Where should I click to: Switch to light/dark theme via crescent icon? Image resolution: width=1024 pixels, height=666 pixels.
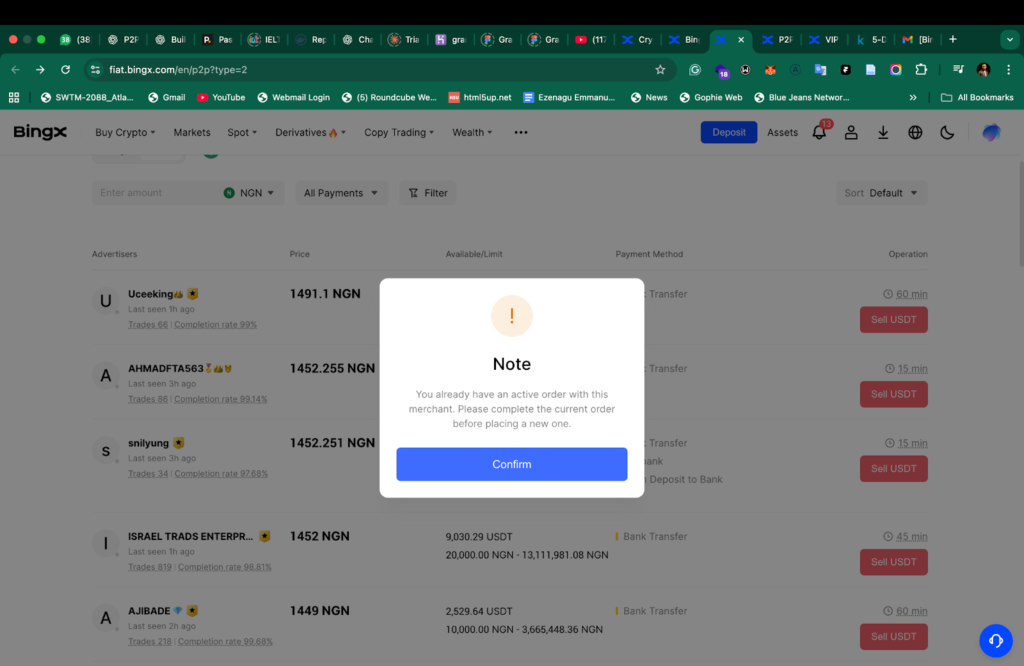click(x=947, y=132)
